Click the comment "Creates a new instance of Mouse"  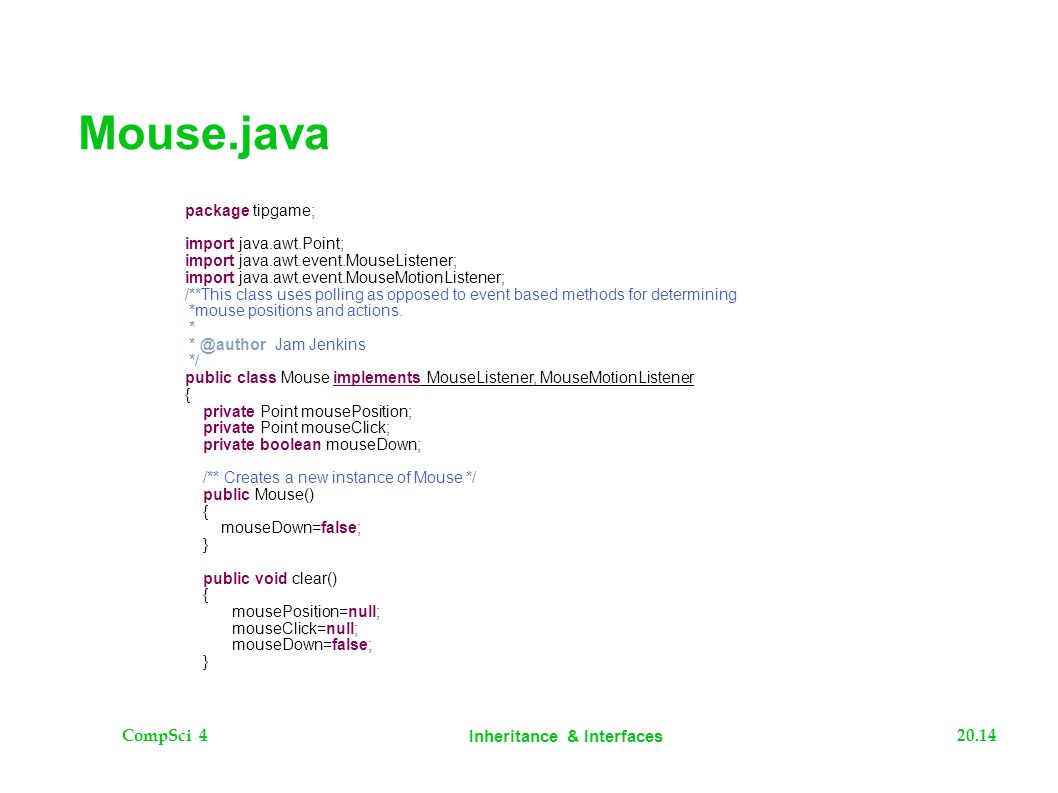(x=339, y=478)
